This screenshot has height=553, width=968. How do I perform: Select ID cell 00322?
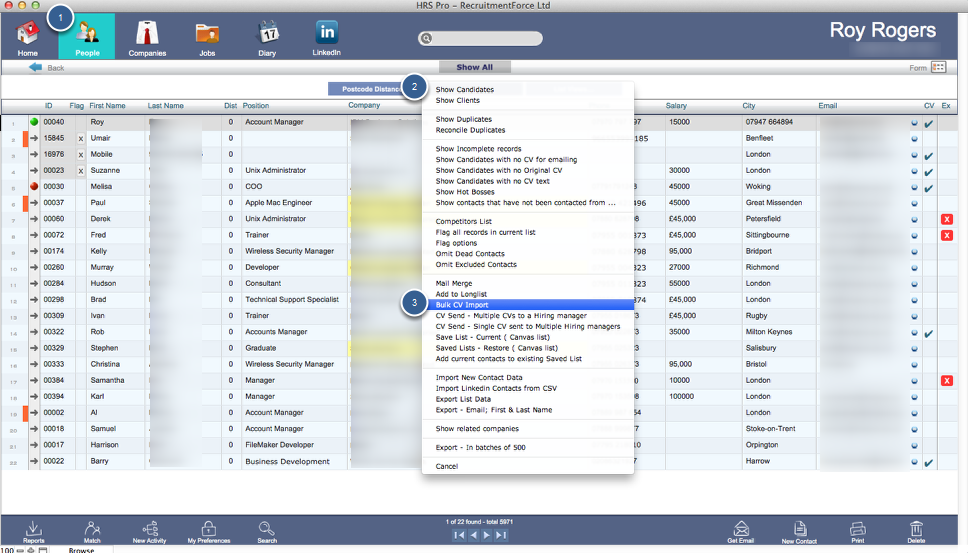tap(54, 332)
